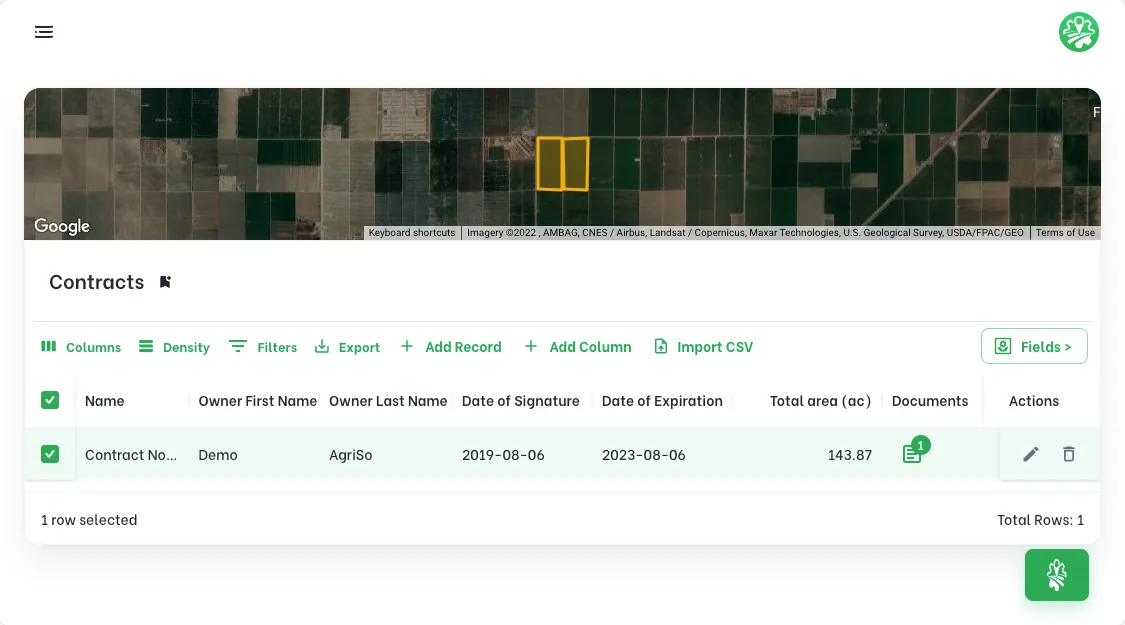Toggle the select-all header checkbox
This screenshot has height=625, width=1125.
pyautogui.click(x=50, y=400)
